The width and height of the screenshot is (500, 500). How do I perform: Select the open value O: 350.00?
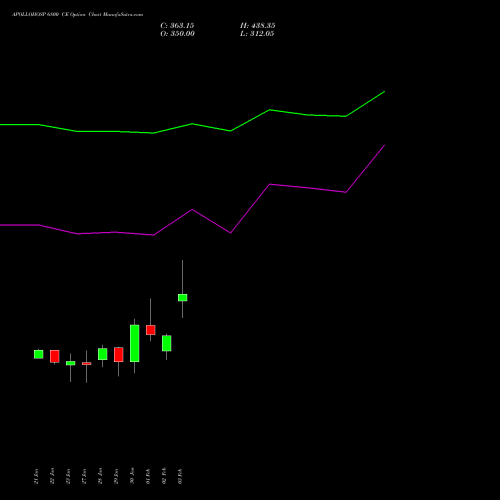coord(178,34)
